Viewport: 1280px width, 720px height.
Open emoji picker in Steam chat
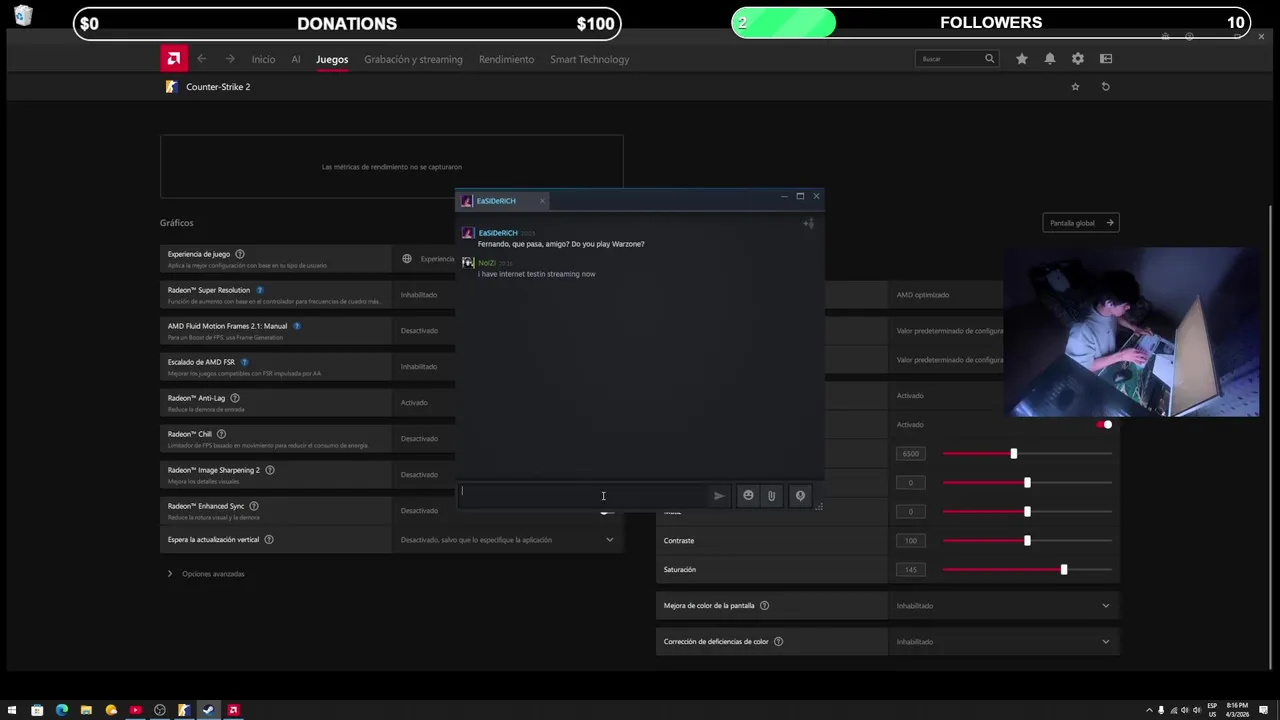[748, 496]
